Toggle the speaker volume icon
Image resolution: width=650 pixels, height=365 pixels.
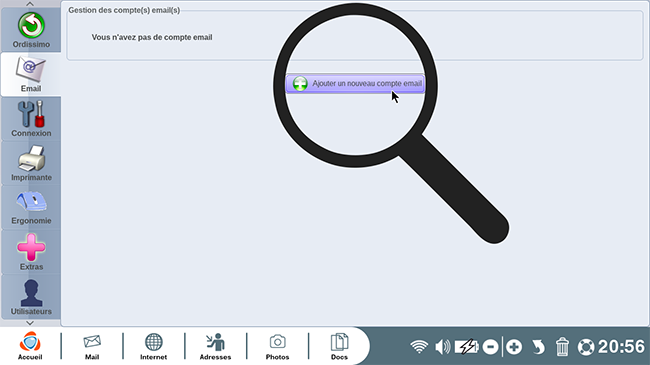(x=442, y=346)
